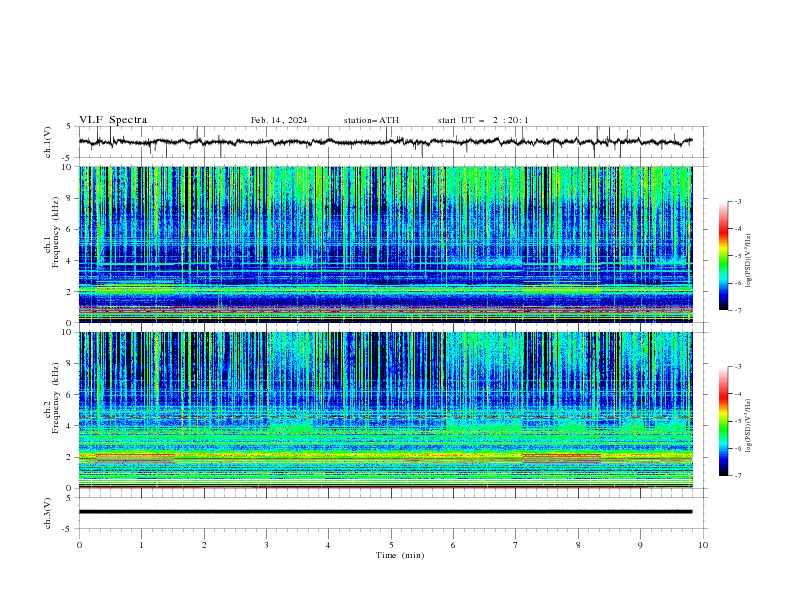Click the ch.1 PSD color bar
This screenshot has height=612, width=792.
click(724, 256)
